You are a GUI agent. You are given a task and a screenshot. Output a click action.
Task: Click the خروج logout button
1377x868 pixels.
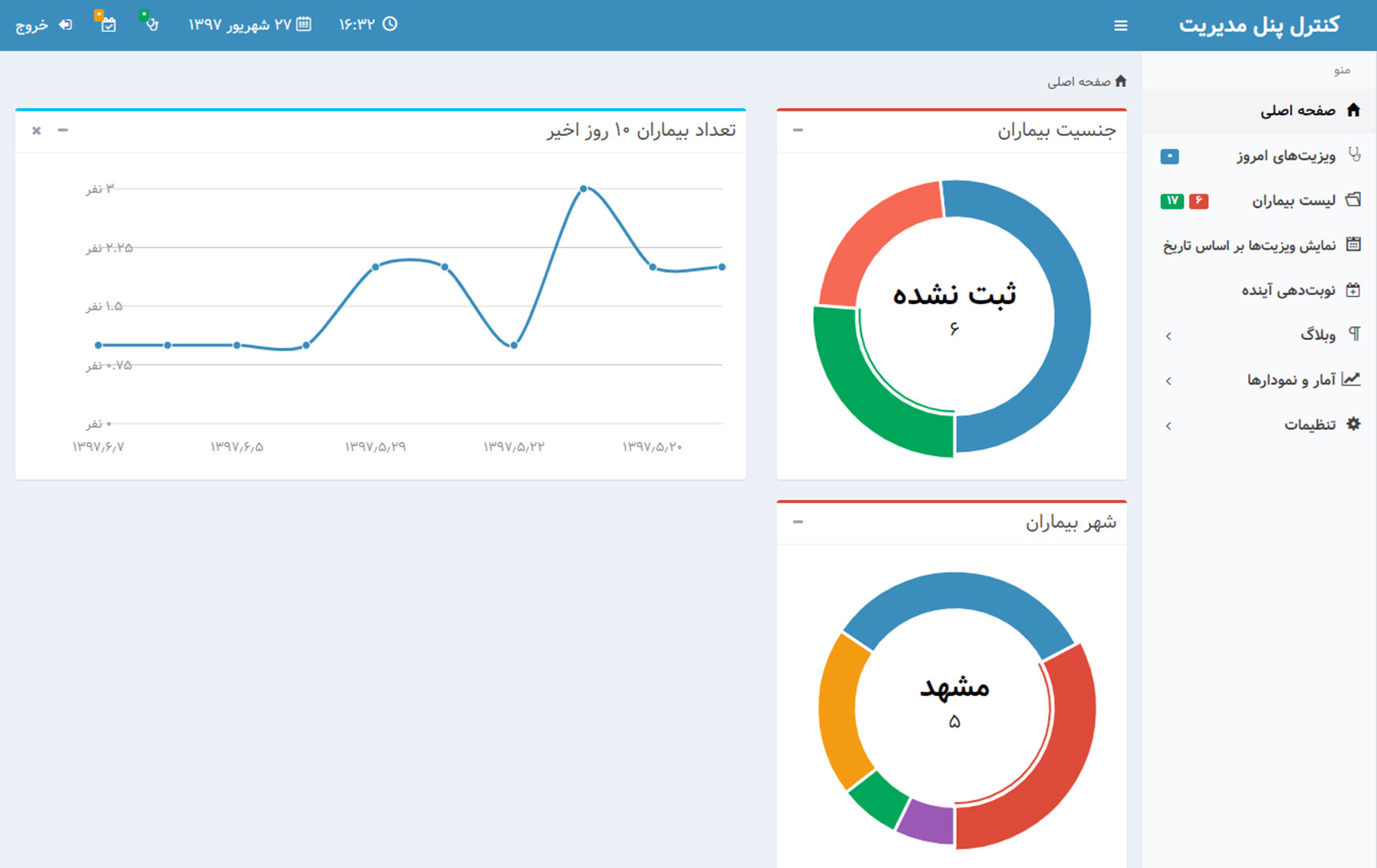(44, 25)
